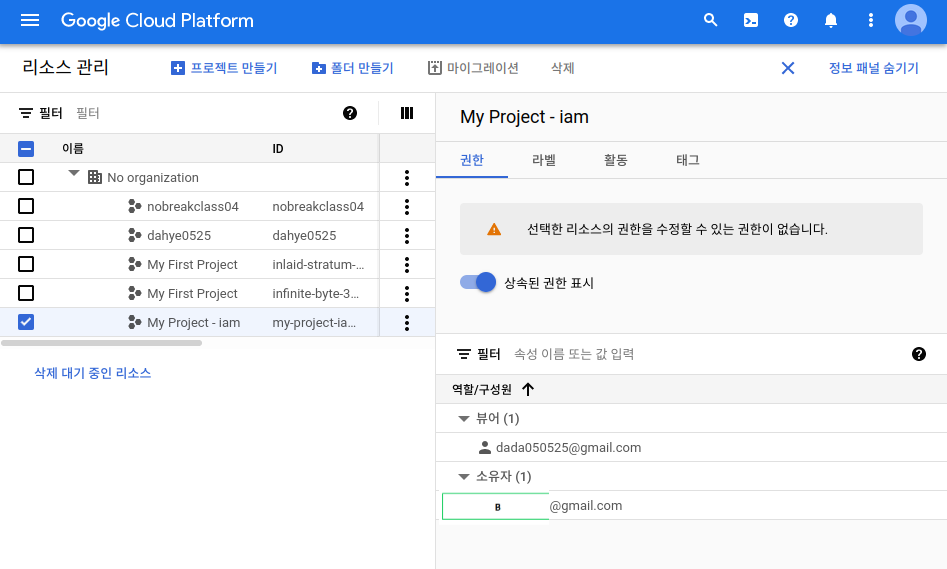Open actions menu for dahye0525 row
This screenshot has height=569, width=947.
click(407, 236)
